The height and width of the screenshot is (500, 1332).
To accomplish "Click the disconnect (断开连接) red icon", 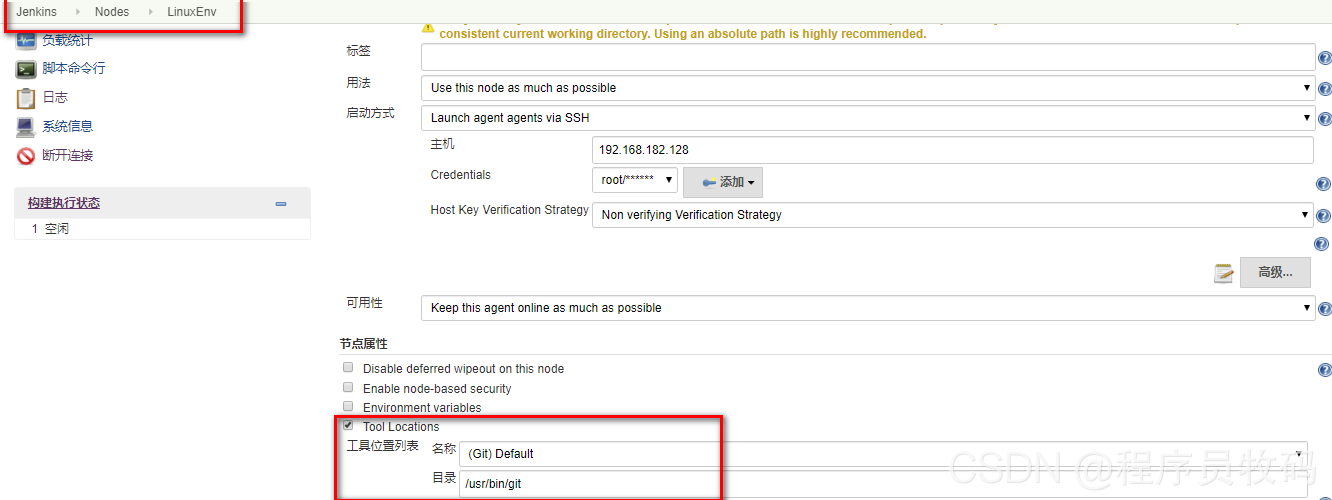I will 26,156.
